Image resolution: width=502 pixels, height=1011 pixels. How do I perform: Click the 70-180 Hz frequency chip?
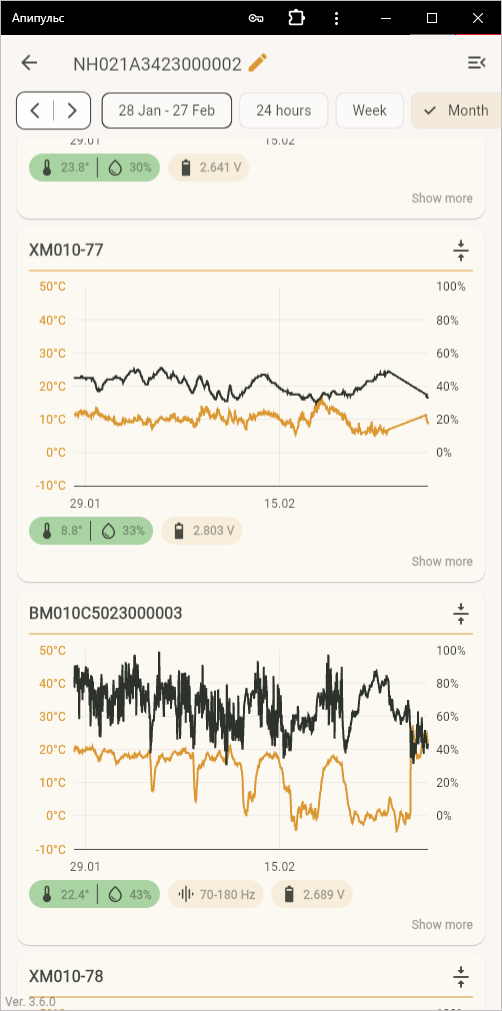coord(216,894)
